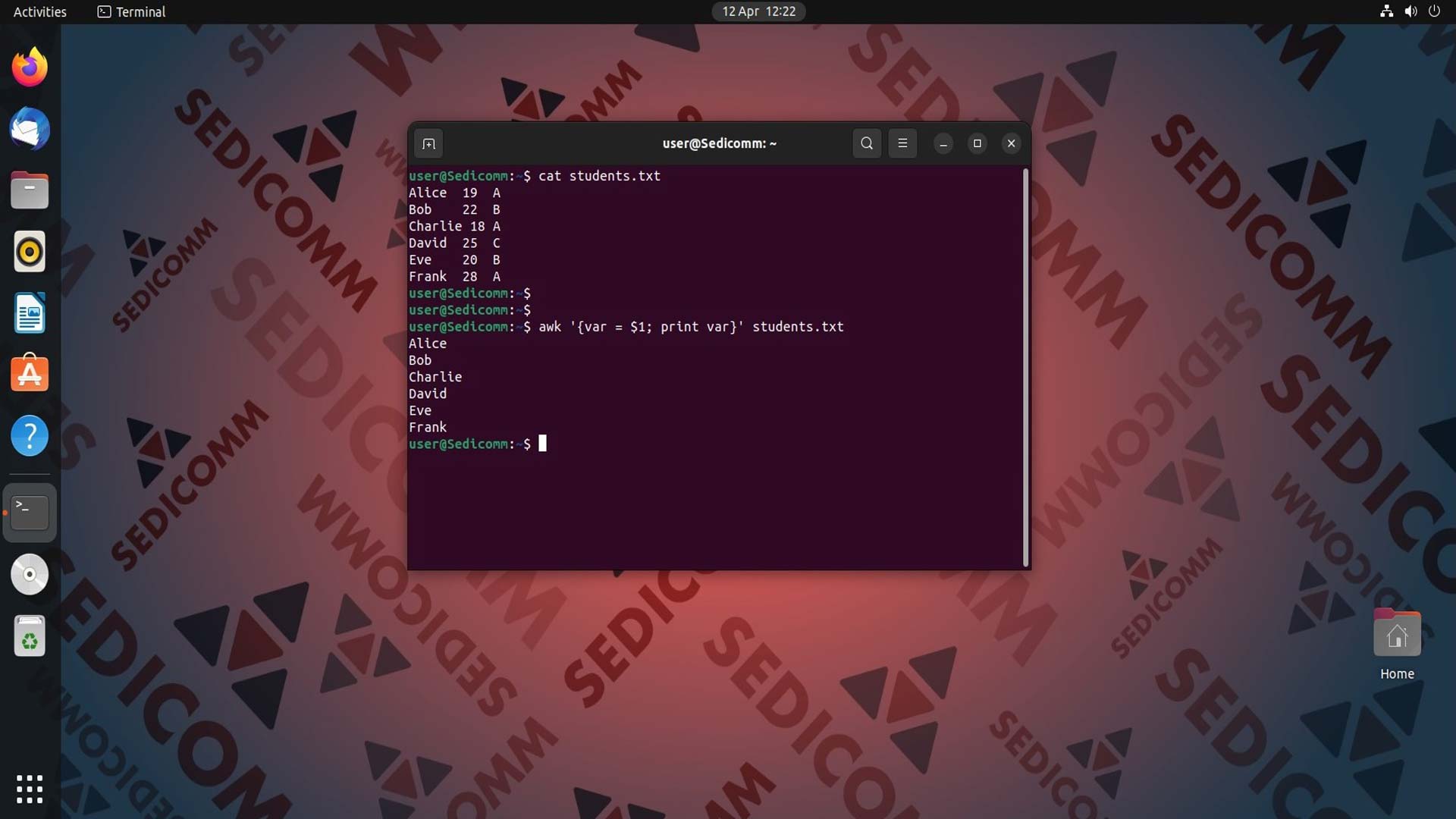Open Ubuntu Software store icon

point(30,374)
